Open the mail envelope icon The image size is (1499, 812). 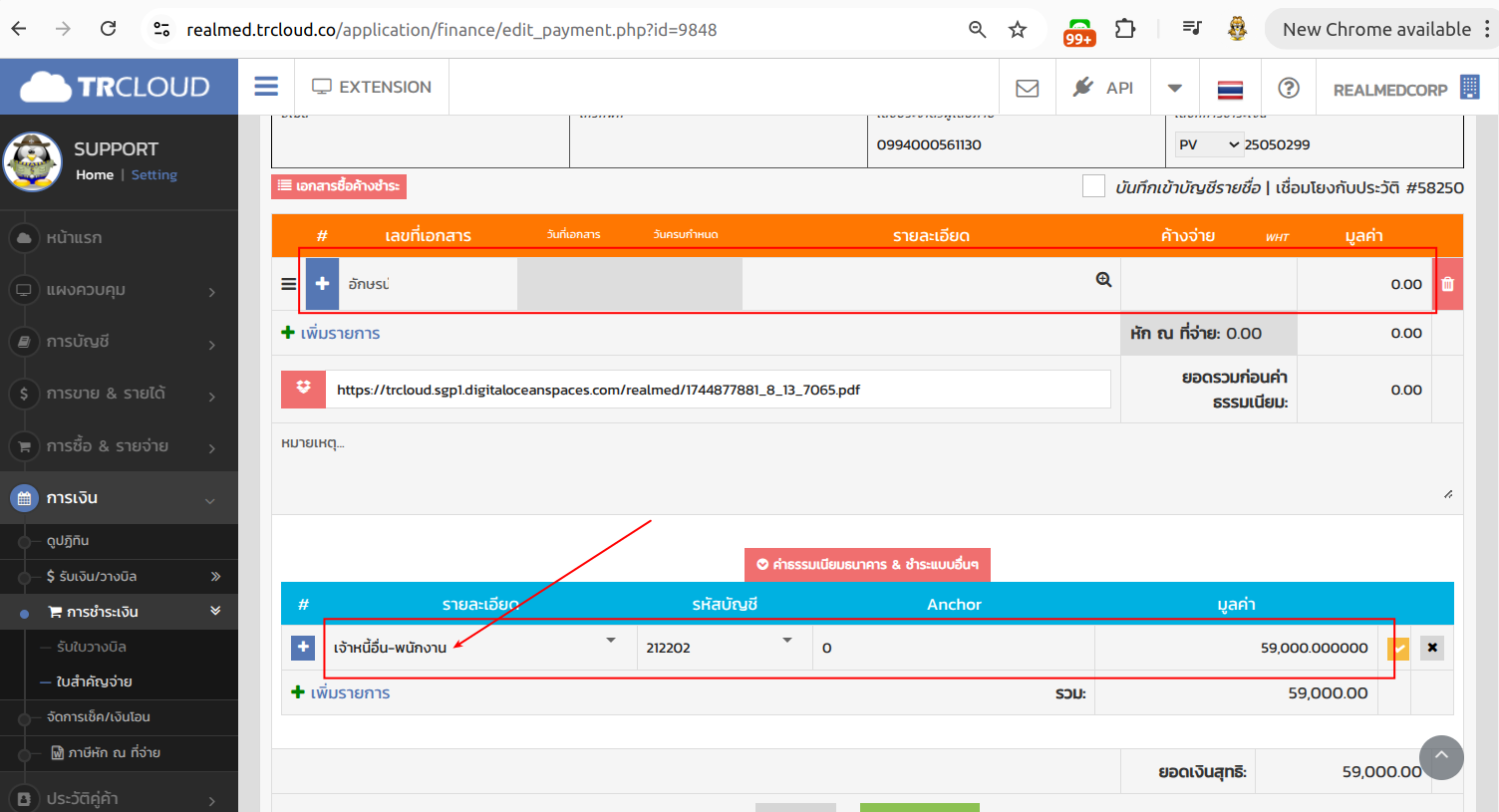tap(1027, 89)
